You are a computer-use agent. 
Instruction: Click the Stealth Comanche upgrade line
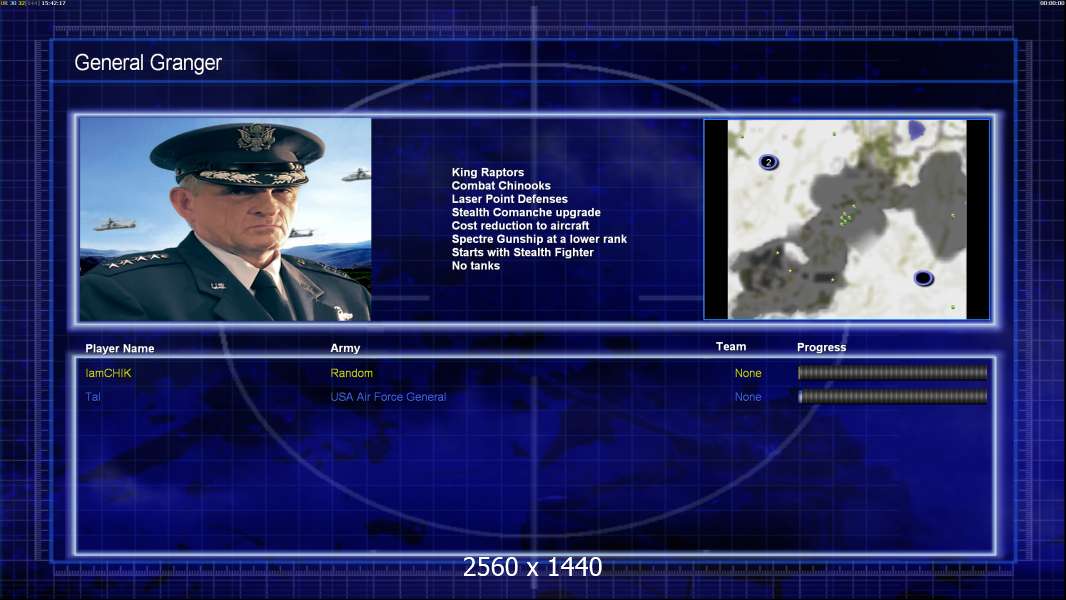[526, 212]
